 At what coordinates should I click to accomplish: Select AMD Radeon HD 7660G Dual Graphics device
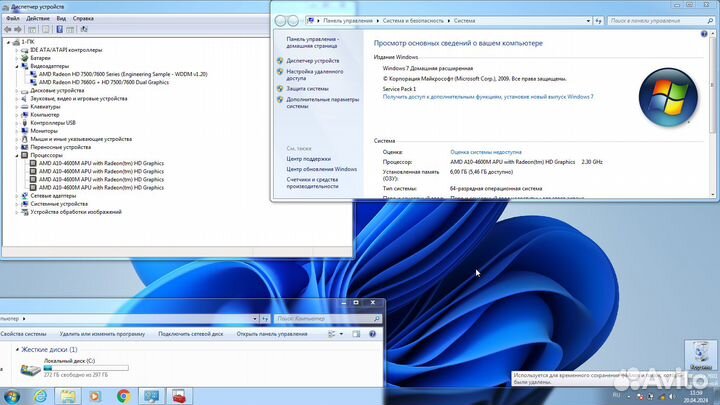103,82
